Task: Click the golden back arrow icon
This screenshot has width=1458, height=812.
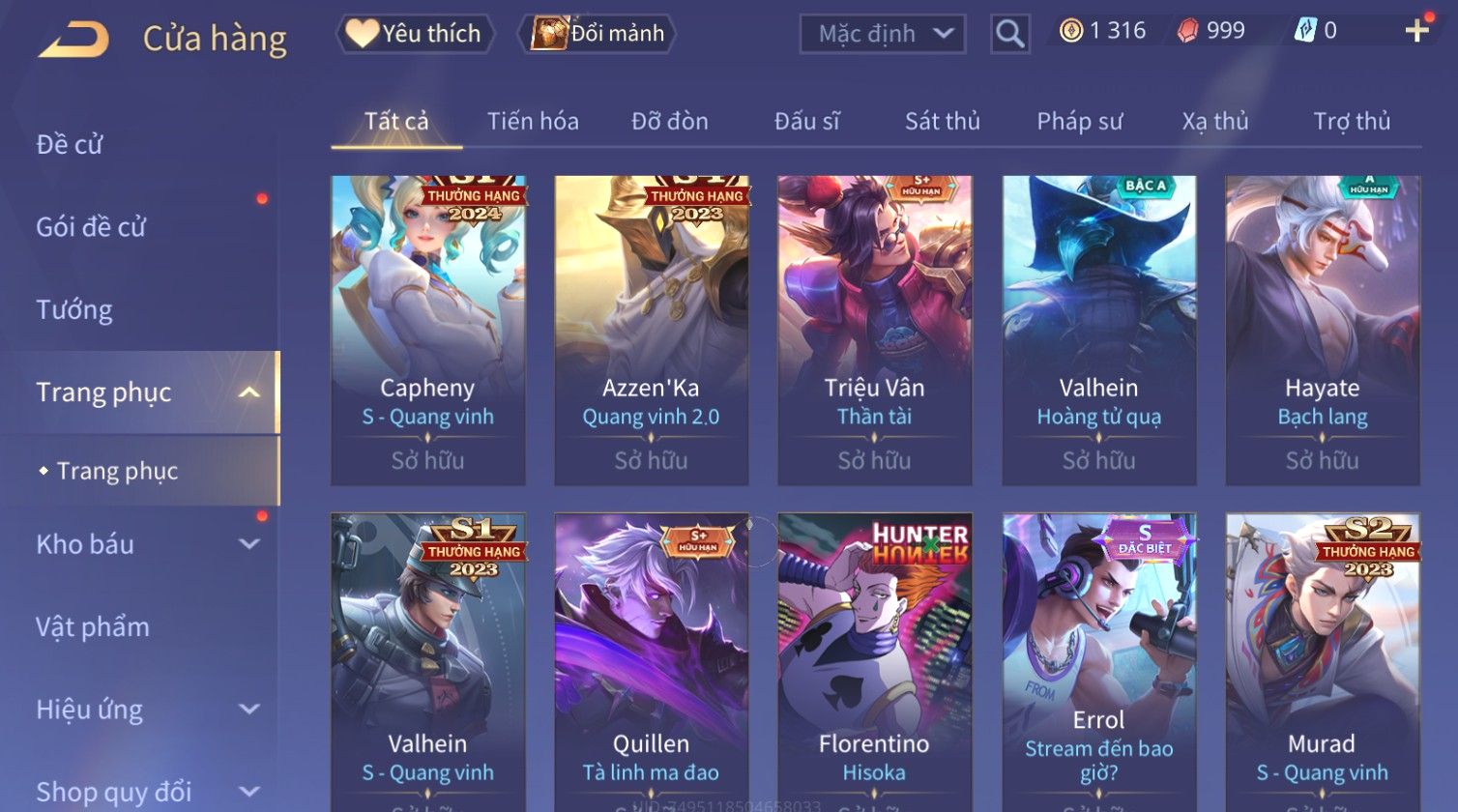Action: (x=73, y=40)
